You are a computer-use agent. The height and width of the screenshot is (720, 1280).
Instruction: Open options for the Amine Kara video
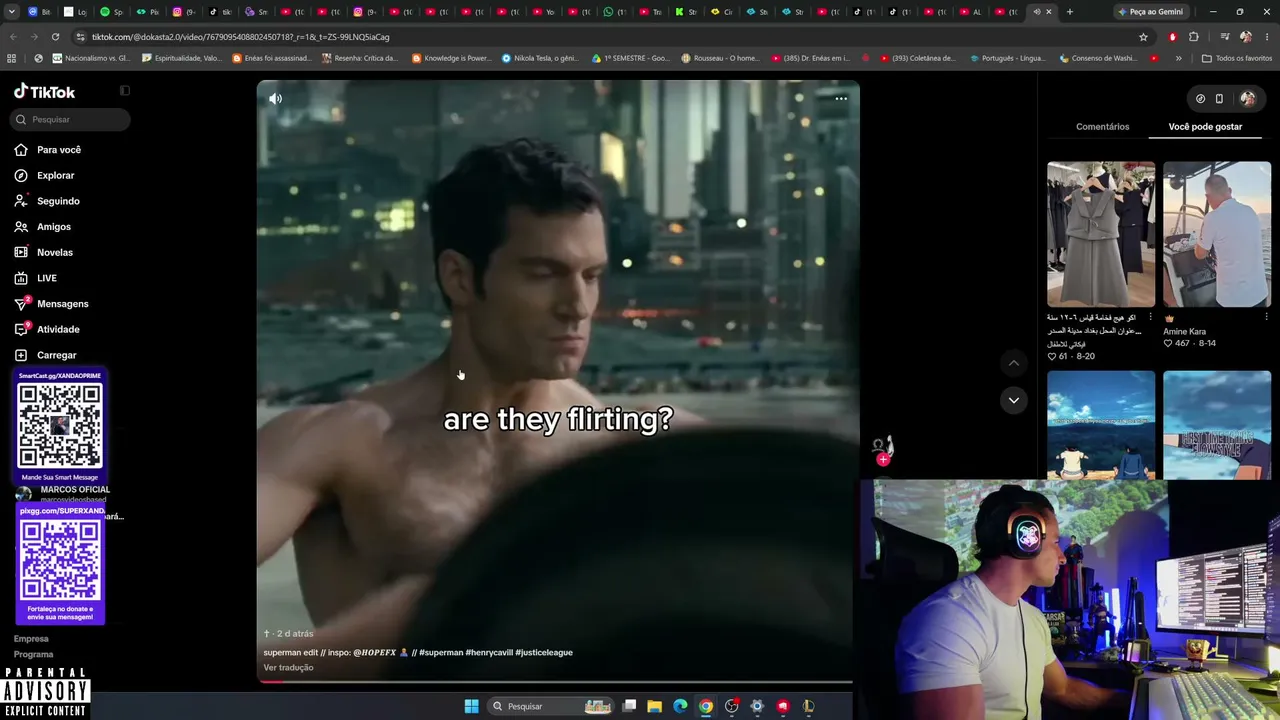(1266, 317)
